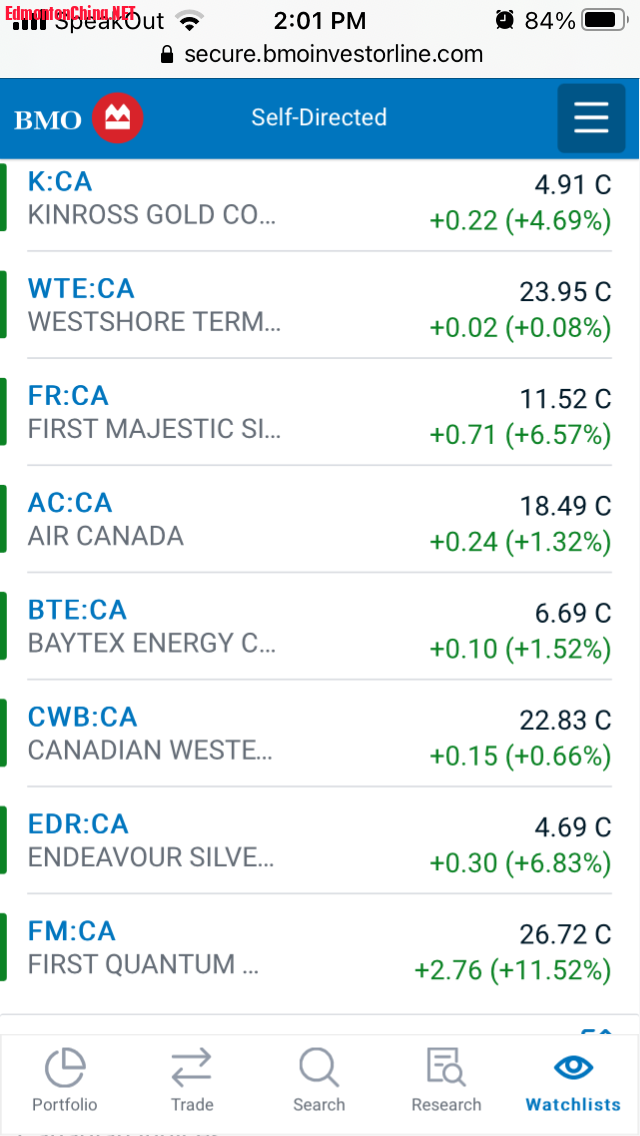Image resolution: width=640 pixels, height=1136 pixels.
Task: Switch to the Portfolio tab label
Action: pos(65,1105)
